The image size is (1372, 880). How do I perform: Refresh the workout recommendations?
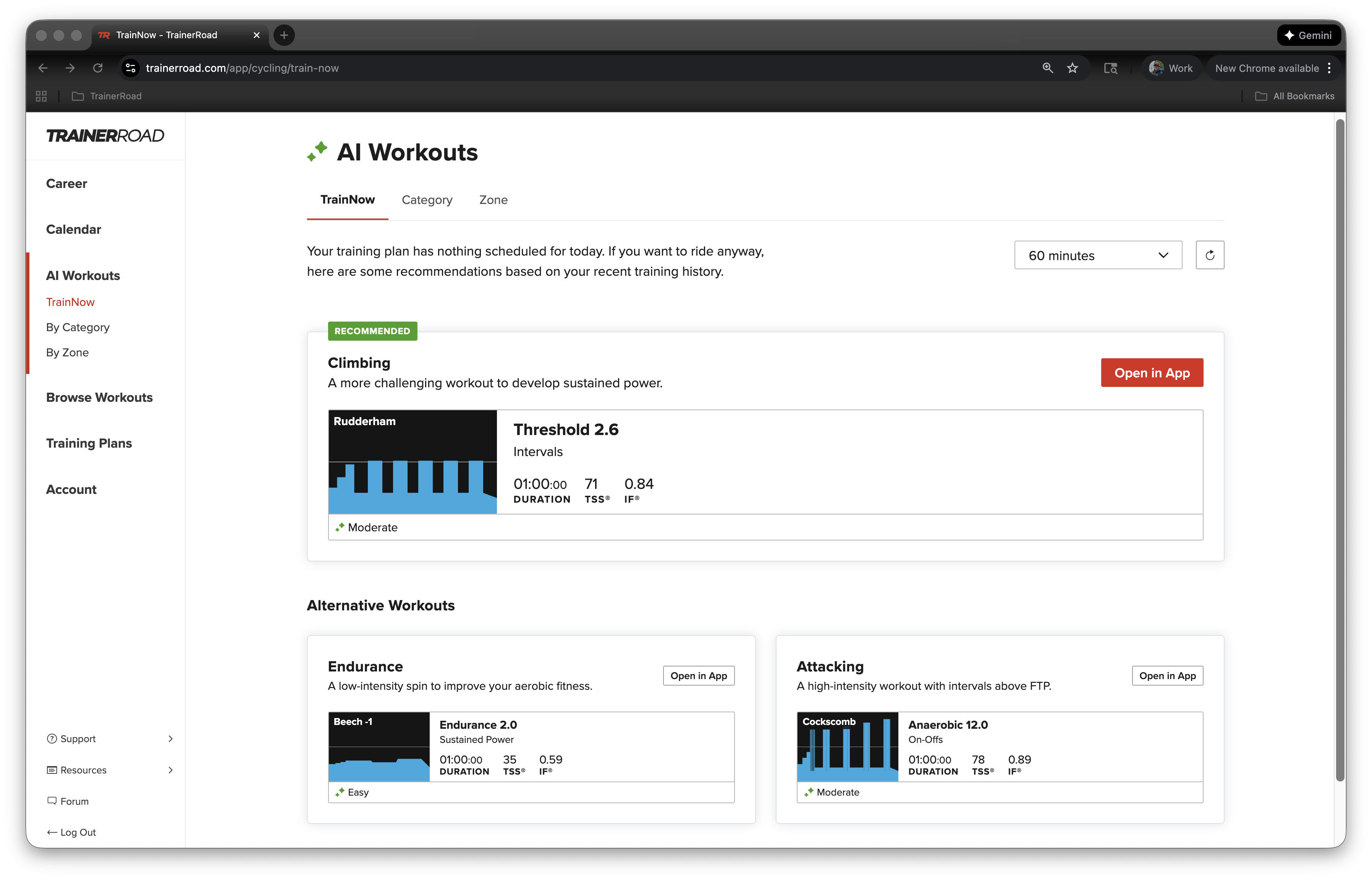1210,255
